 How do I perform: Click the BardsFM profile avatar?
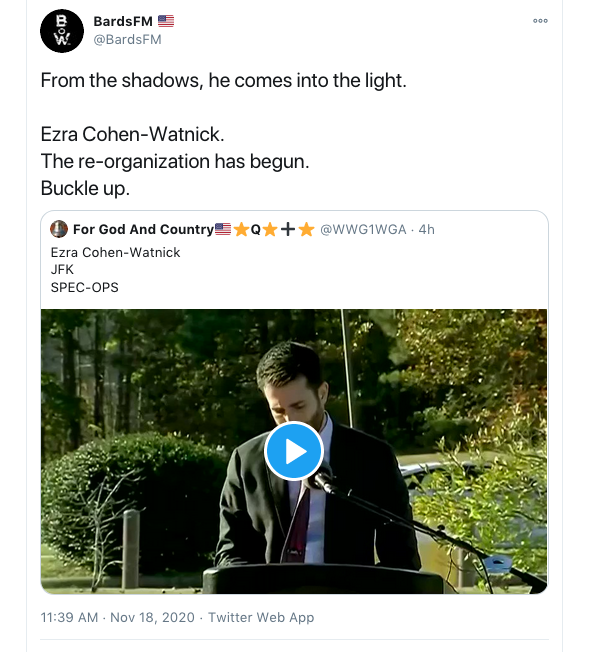[x=62, y=31]
